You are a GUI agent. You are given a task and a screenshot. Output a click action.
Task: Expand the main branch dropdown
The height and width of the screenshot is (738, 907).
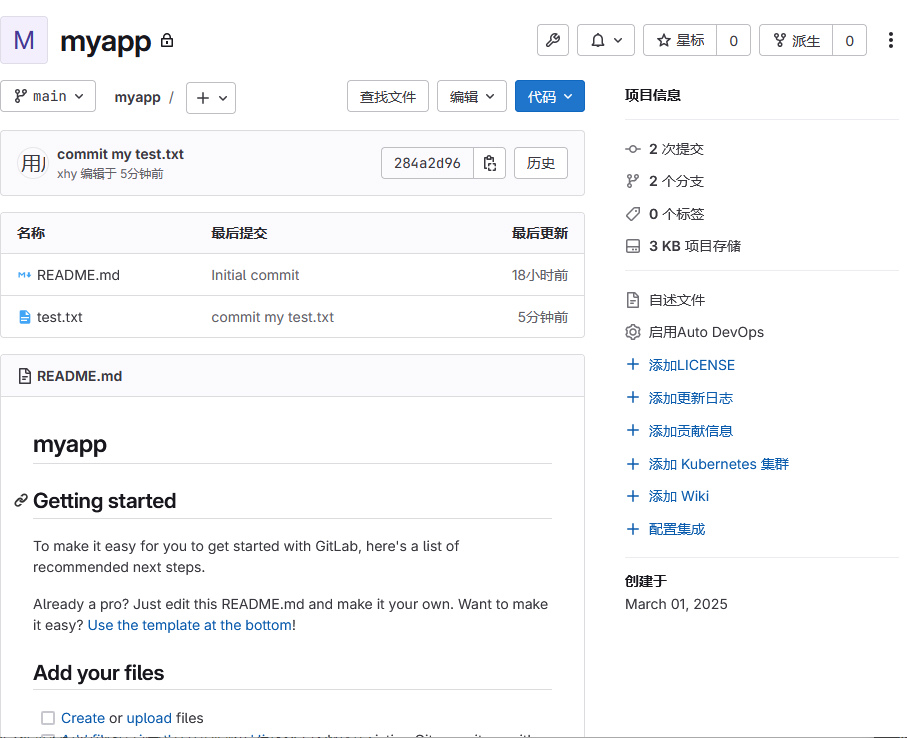click(48, 97)
